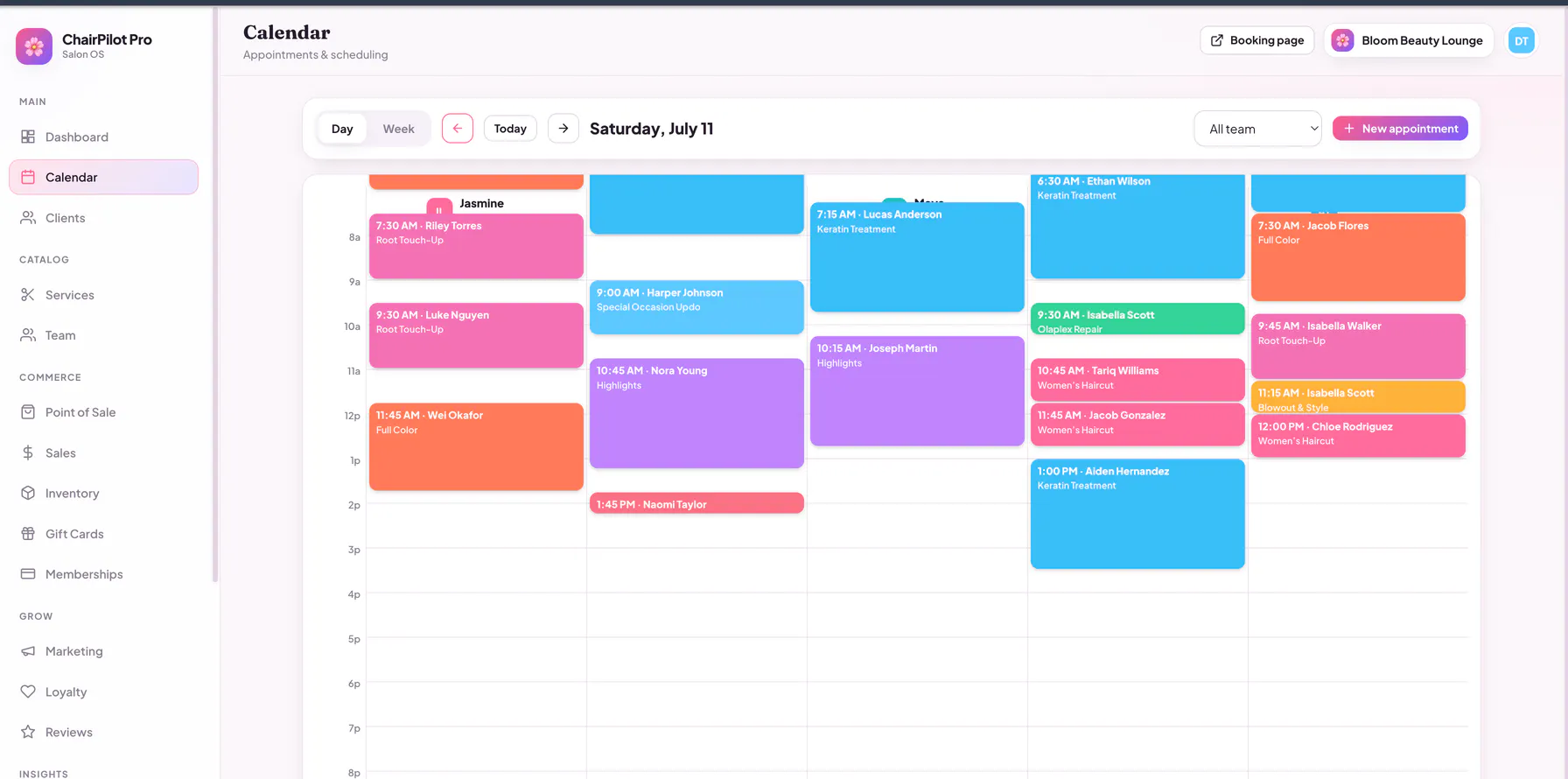Click the Gift Cards gift icon
Viewport: 1568px width, 779px height.
point(28,534)
